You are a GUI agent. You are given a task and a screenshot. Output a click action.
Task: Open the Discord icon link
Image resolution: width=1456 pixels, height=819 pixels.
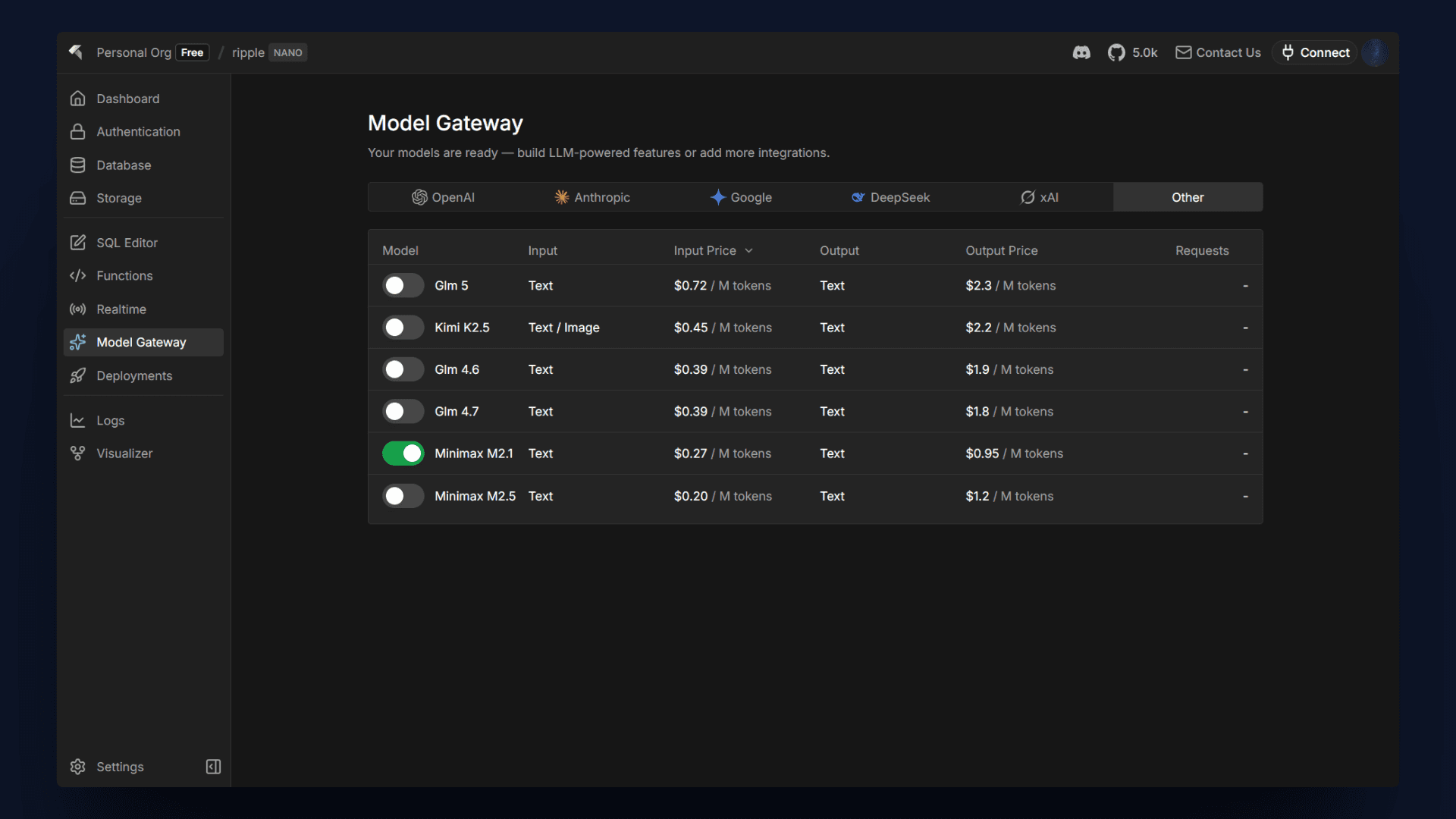pos(1081,52)
